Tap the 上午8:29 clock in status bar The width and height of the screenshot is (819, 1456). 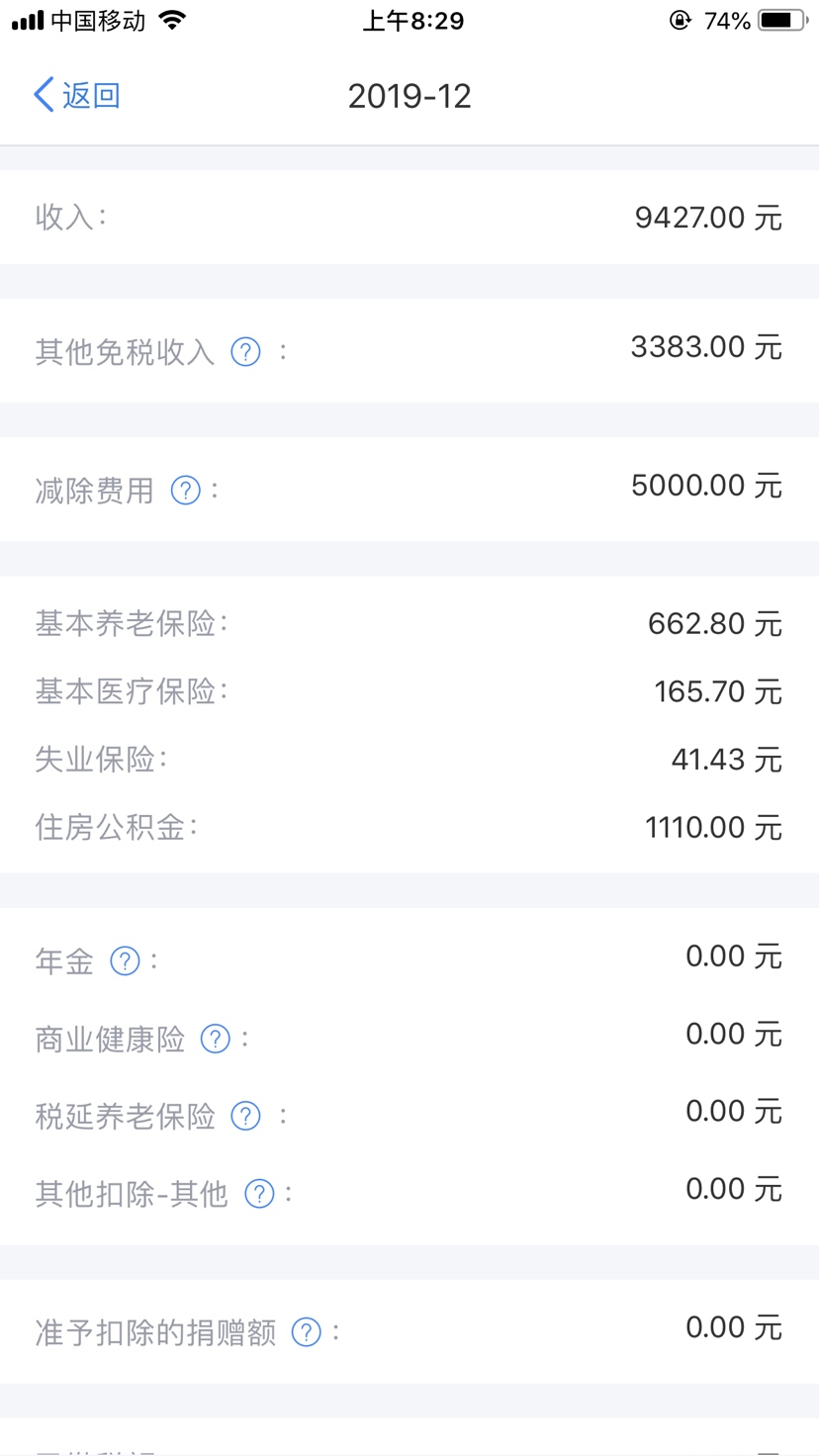(413, 21)
